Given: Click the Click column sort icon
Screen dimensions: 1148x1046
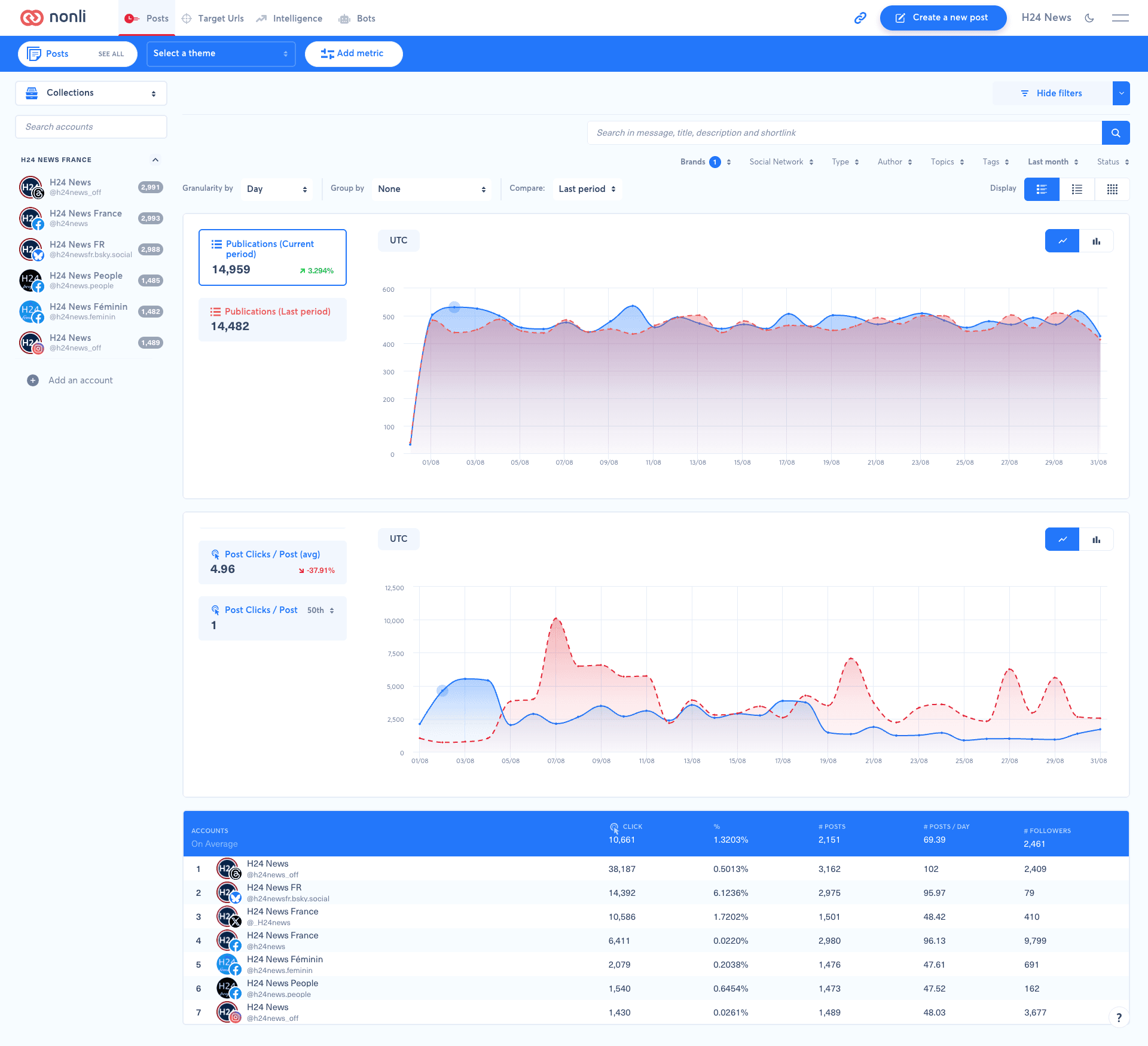Looking at the screenshot, I should pos(614,828).
